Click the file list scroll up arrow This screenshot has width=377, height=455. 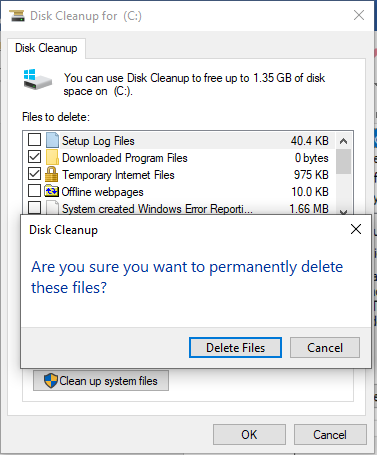click(343, 141)
